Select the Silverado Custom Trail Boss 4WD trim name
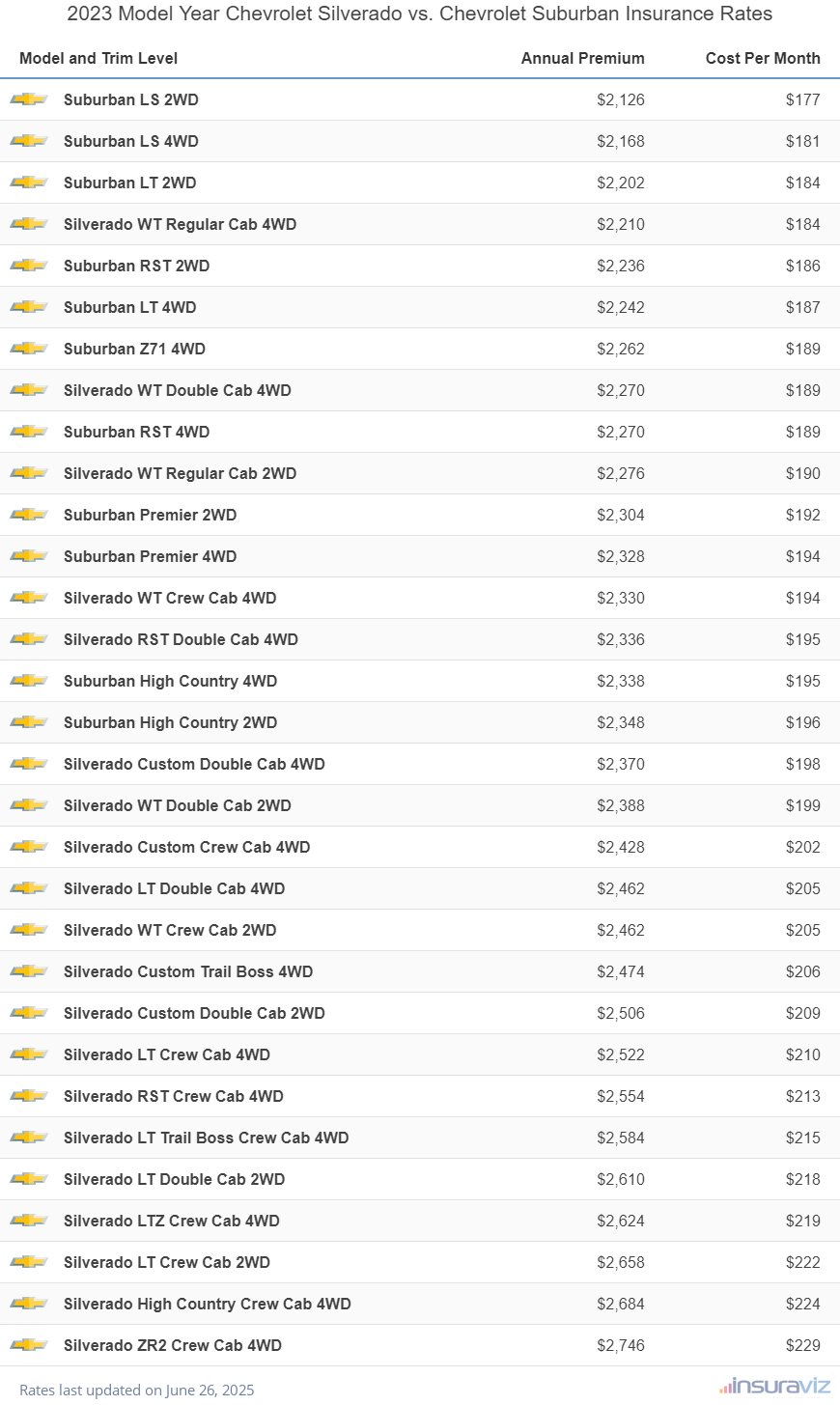840x1405 pixels. (188, 971)
